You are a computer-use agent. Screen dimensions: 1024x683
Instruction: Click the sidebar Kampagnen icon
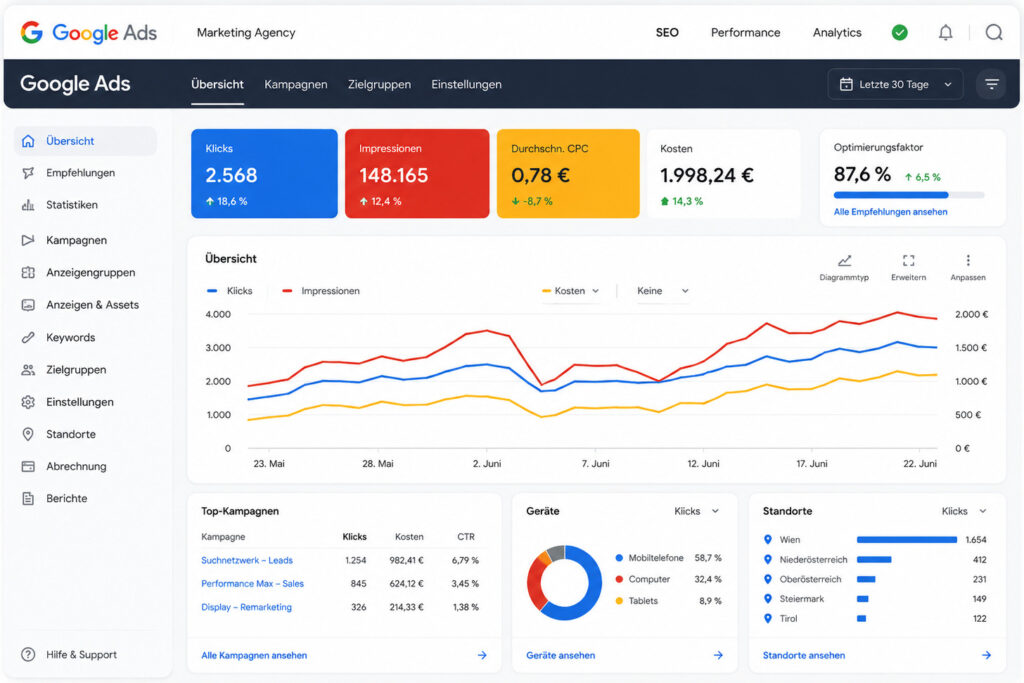tap(28, 240)
